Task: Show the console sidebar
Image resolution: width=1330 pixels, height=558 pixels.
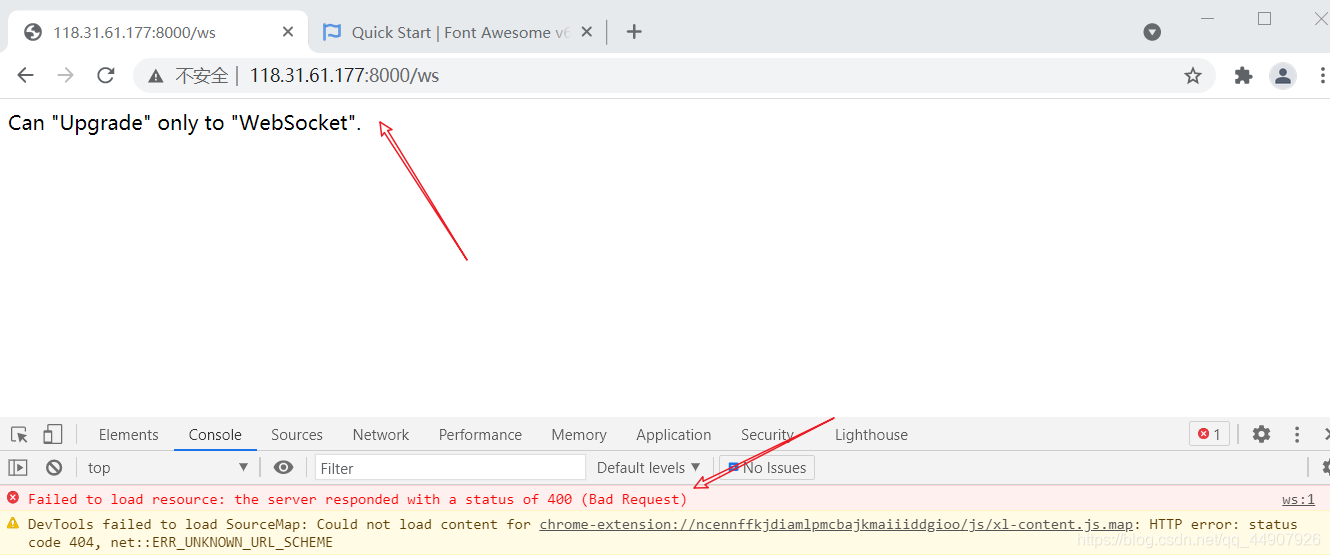Action: pyautogui.click(x=18, y=467)
